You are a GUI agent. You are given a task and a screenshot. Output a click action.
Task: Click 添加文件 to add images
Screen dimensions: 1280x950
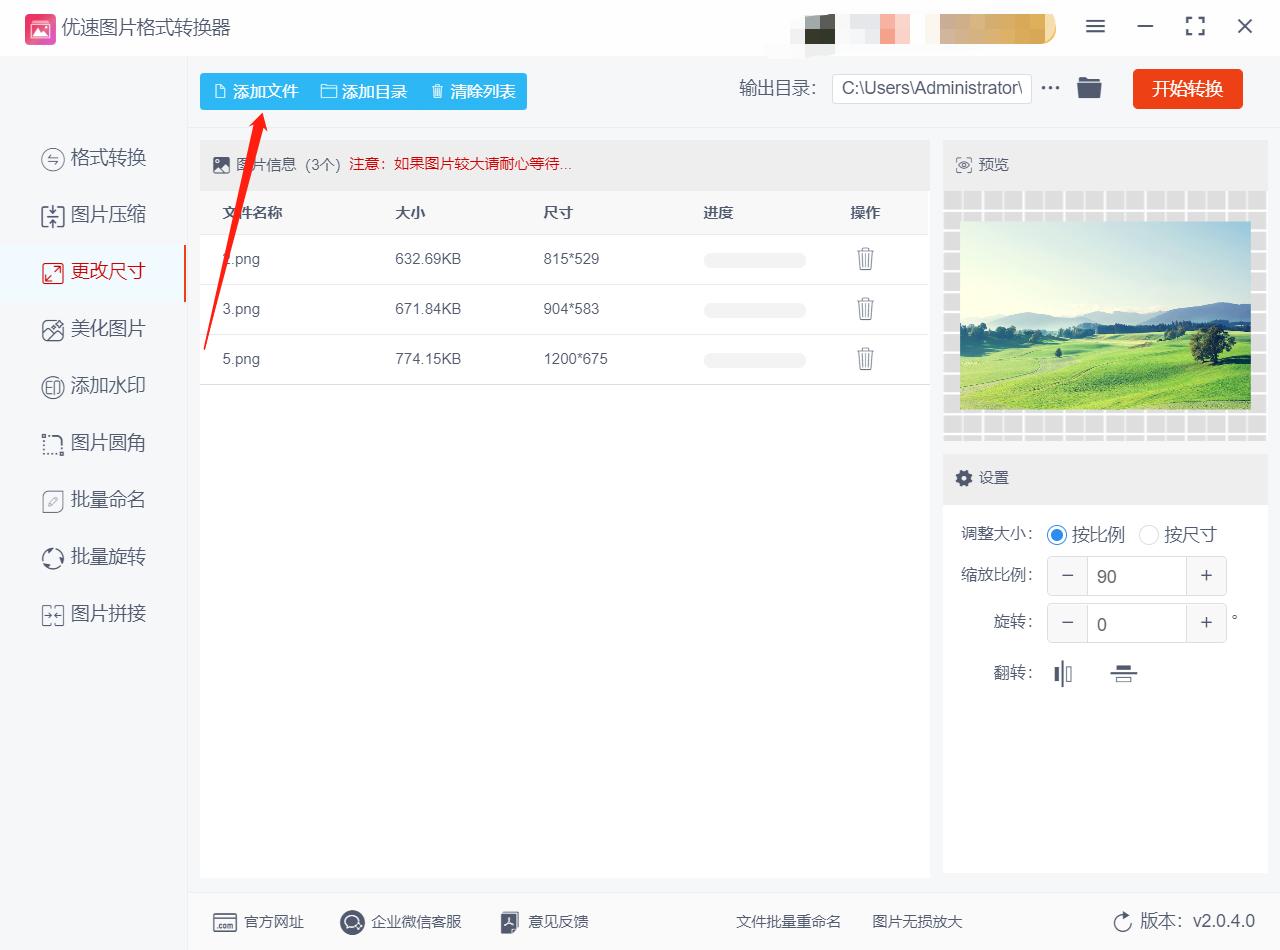click(x=256, y=91)
